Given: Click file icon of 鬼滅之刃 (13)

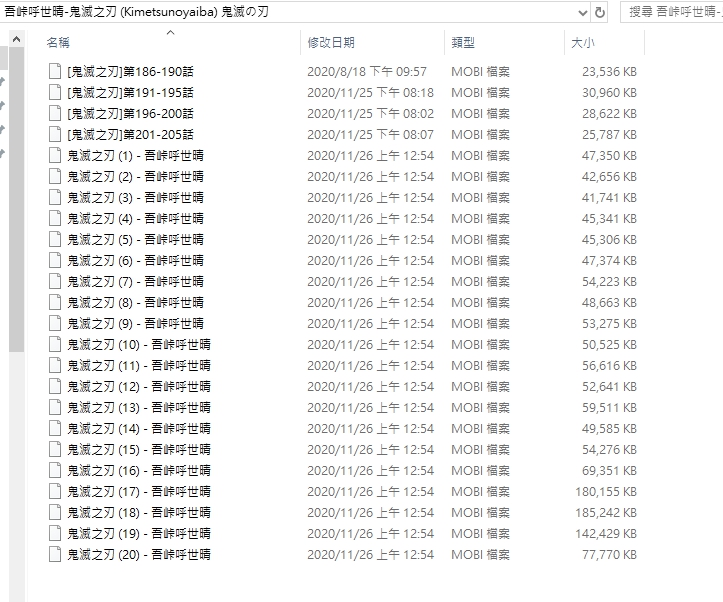Looking at the screenshot, I should tap(55, 407).
